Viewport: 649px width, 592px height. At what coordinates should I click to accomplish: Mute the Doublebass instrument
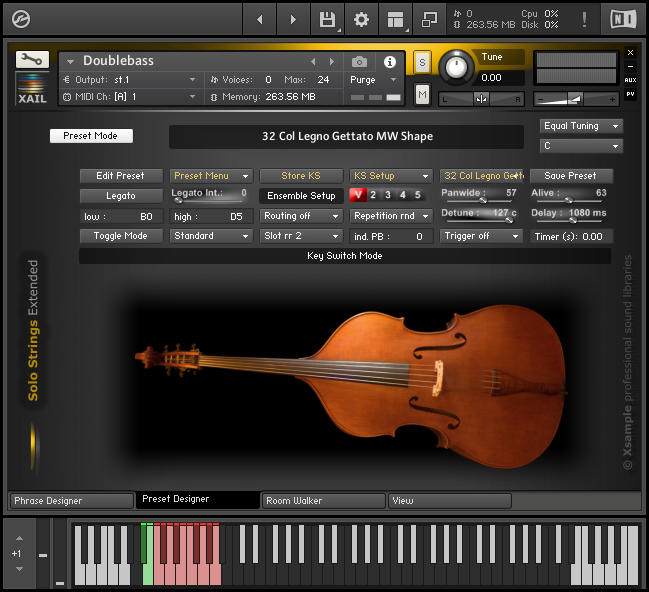click(422, 94)
